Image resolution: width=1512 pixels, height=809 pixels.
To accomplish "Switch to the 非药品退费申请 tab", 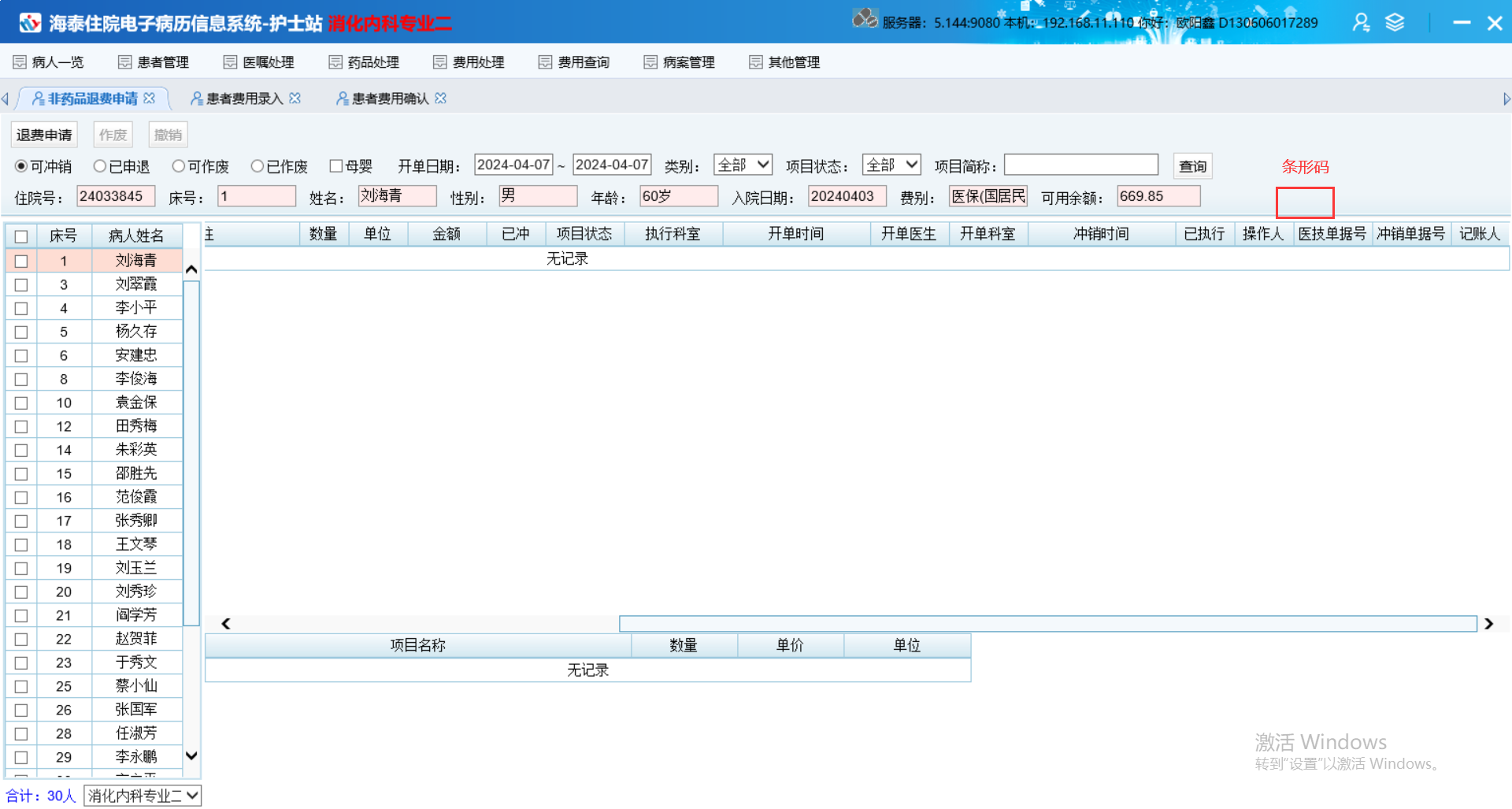I will [92, 98].
